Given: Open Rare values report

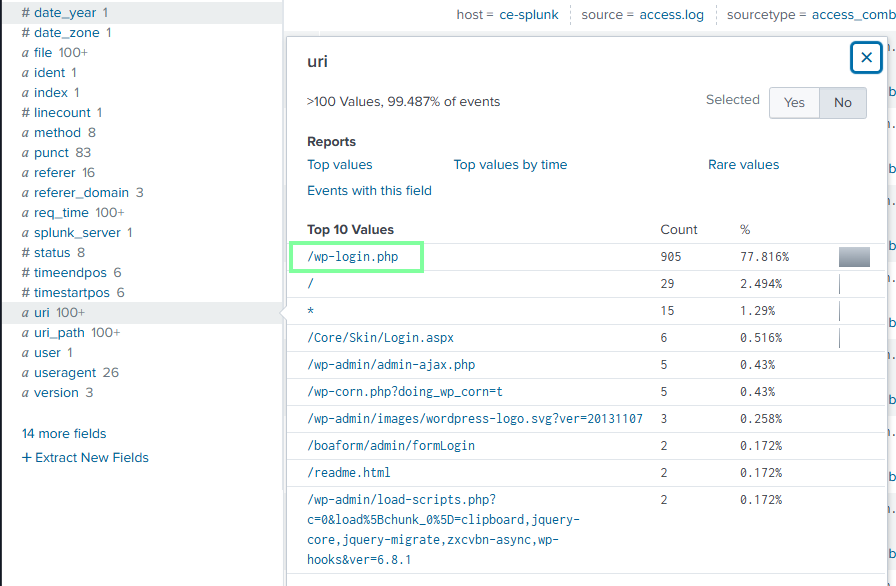Looking at the screenshot, I should click(743, 165).
